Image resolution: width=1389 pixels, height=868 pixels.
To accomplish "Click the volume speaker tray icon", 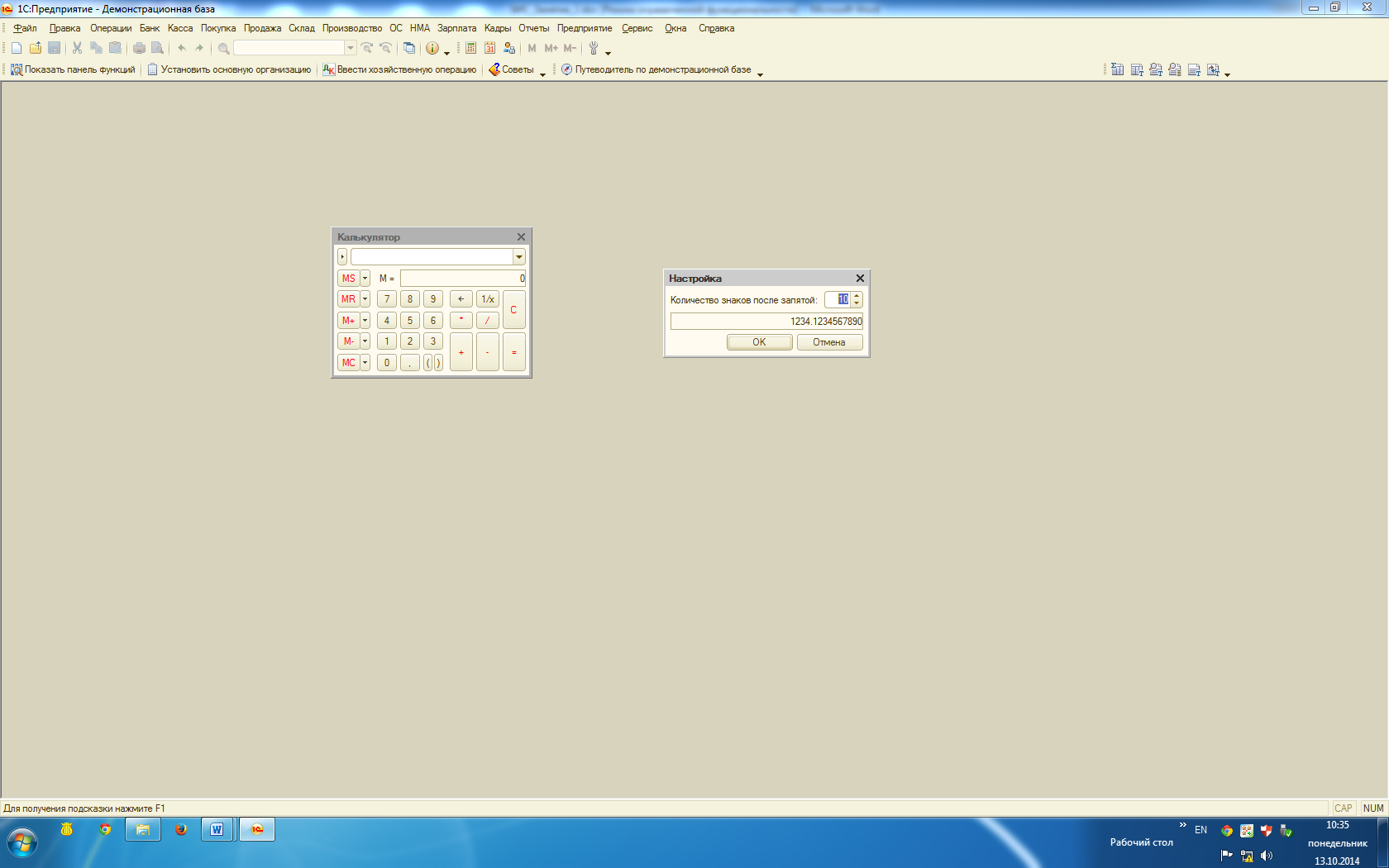I will 1267,856.
